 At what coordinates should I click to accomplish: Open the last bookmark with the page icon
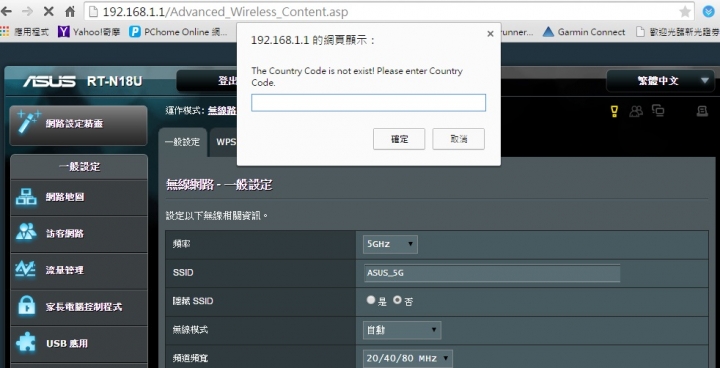pyautogui.click(x=677, y=32)
